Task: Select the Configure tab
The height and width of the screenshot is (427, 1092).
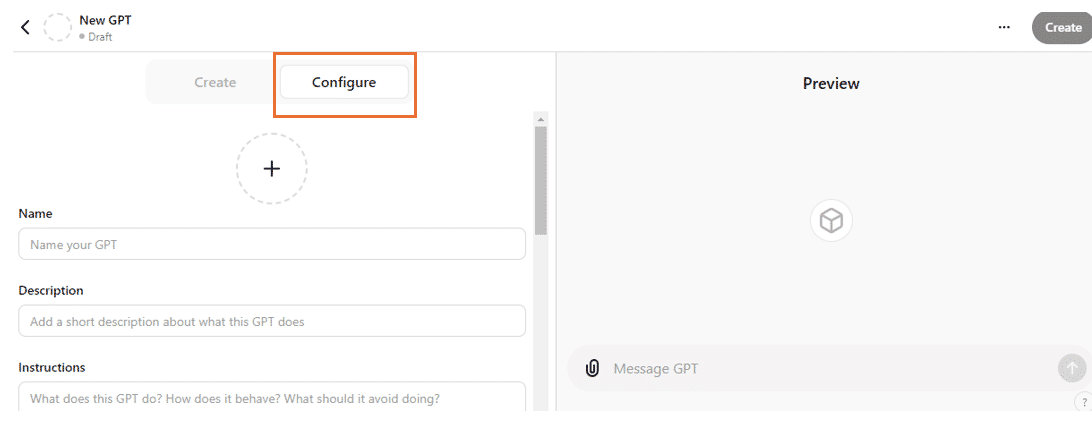Action: coord(344,82)
